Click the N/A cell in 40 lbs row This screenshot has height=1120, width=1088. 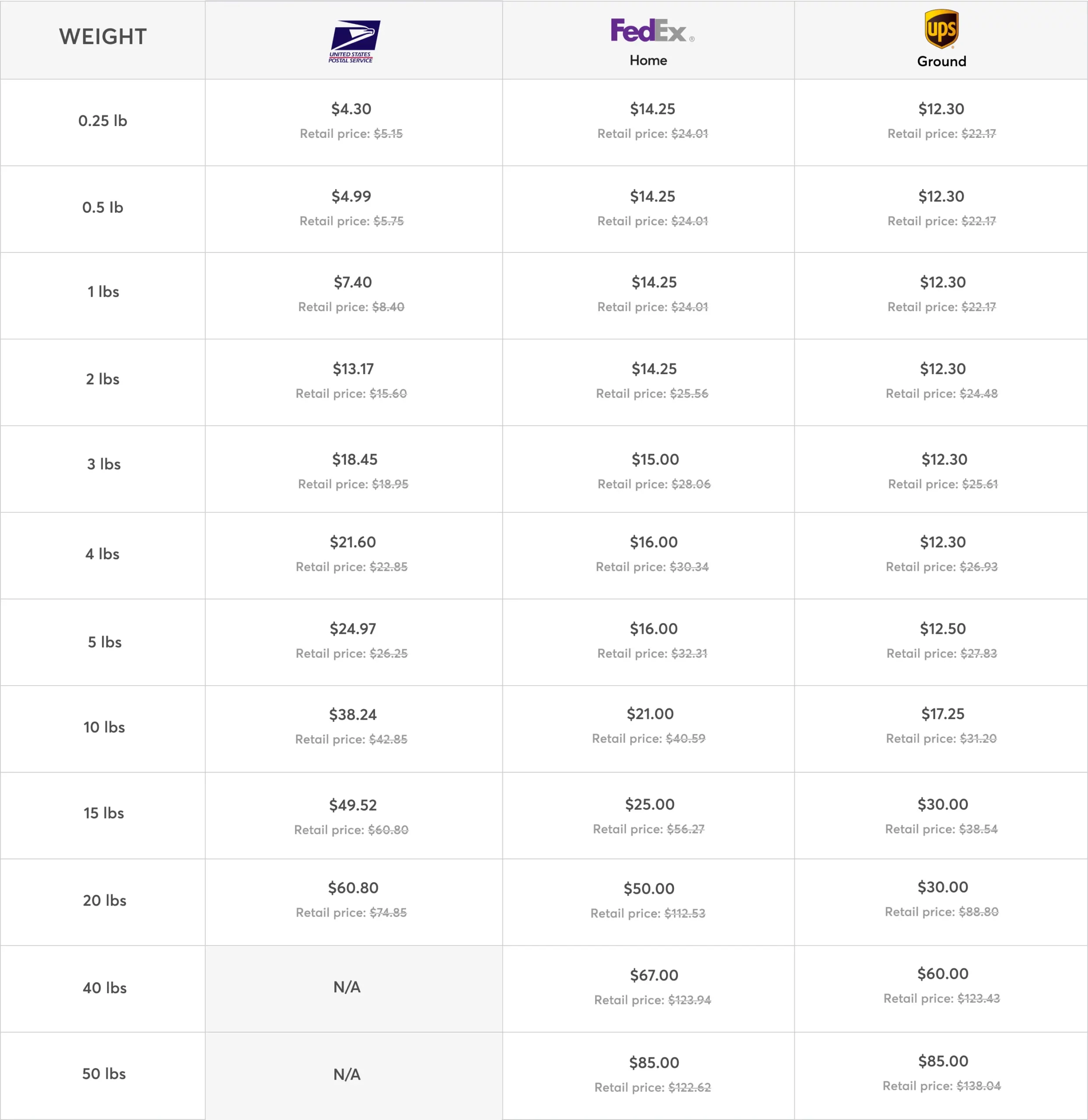click(x=347, y=987)
